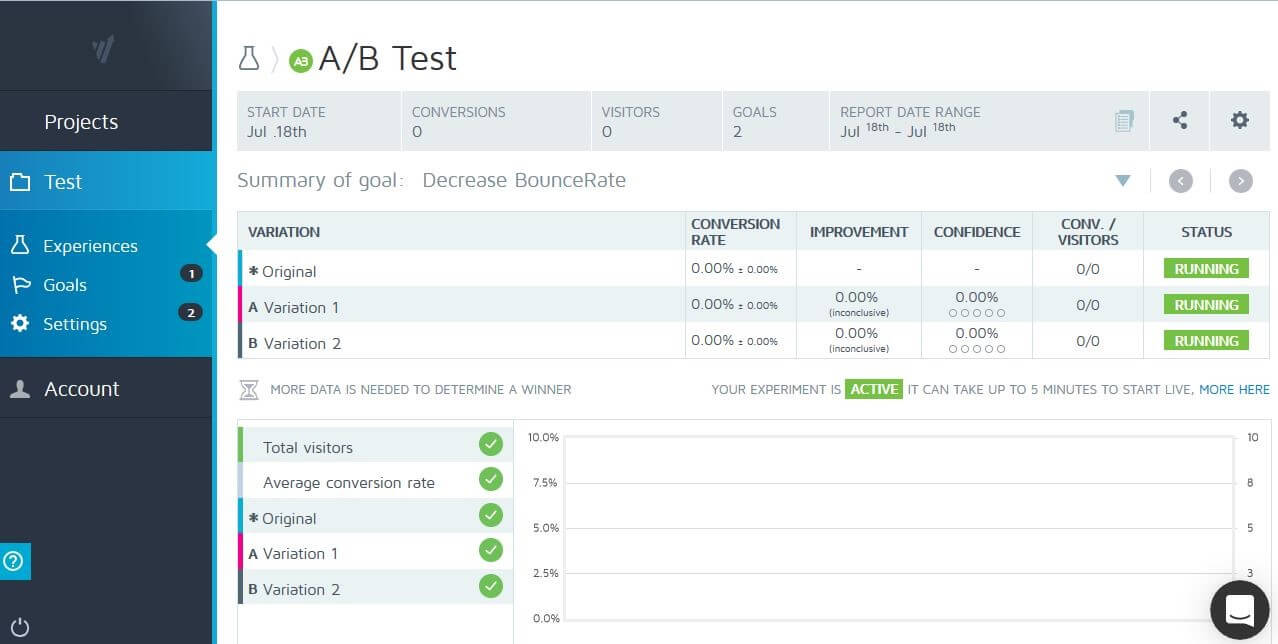Click the Report Date Range field
Image resolution: width=1278 pixels, height=644 pixels.
click(910, 122)
